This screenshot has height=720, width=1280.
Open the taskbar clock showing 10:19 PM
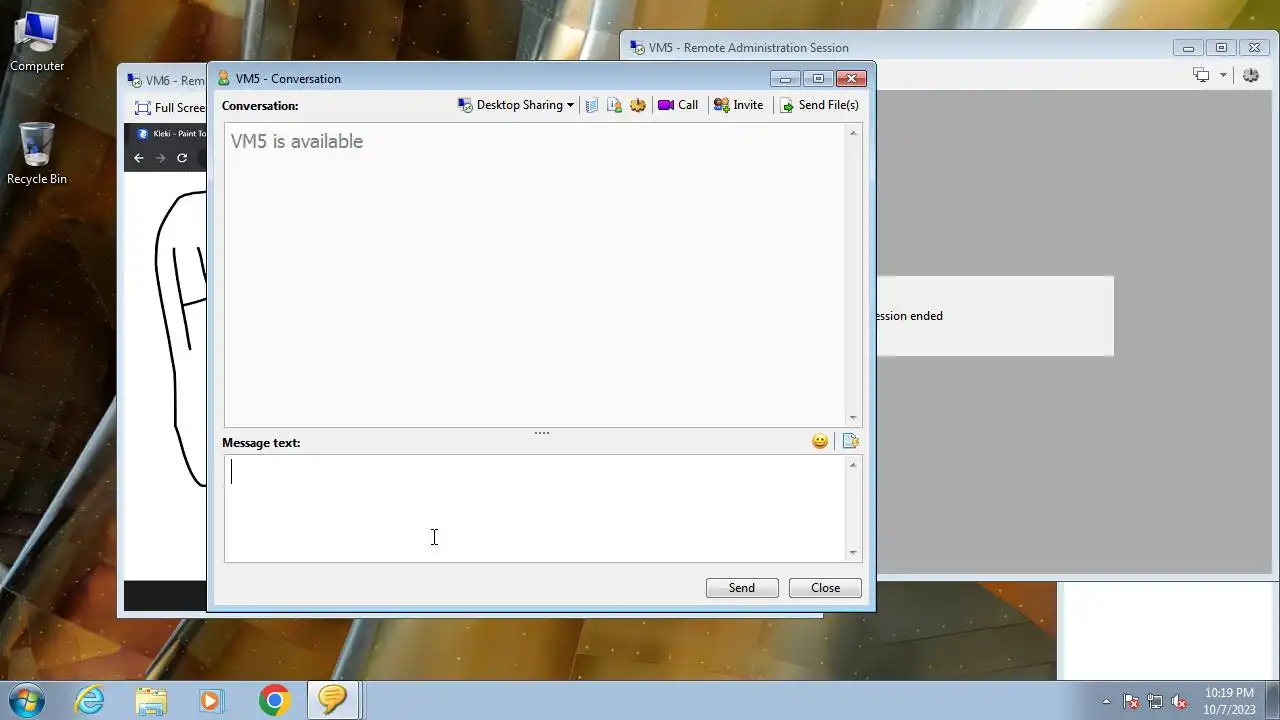point(1229,701)
